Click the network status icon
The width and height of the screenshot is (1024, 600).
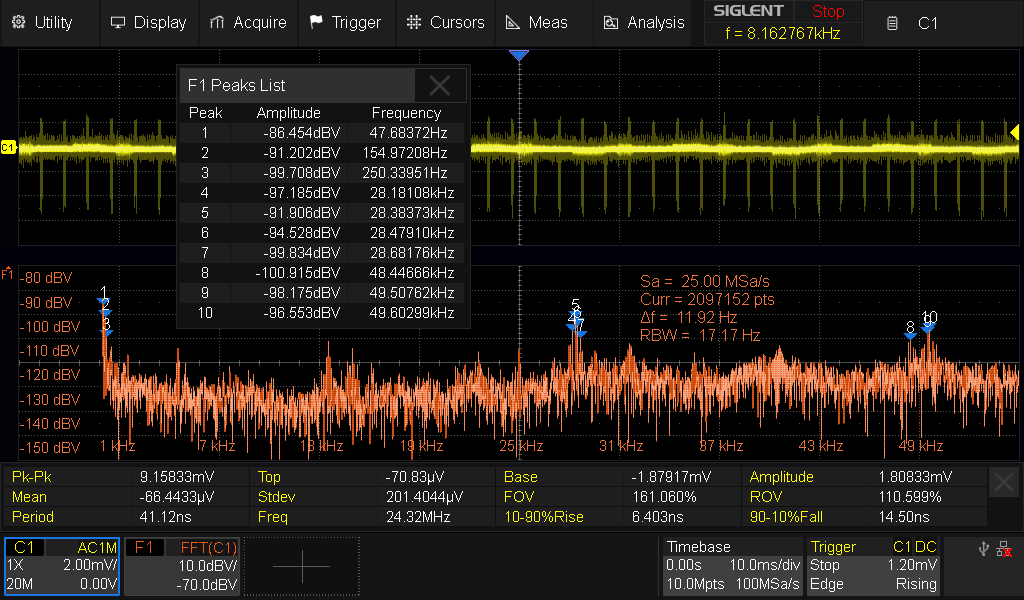coord(1004,548)
